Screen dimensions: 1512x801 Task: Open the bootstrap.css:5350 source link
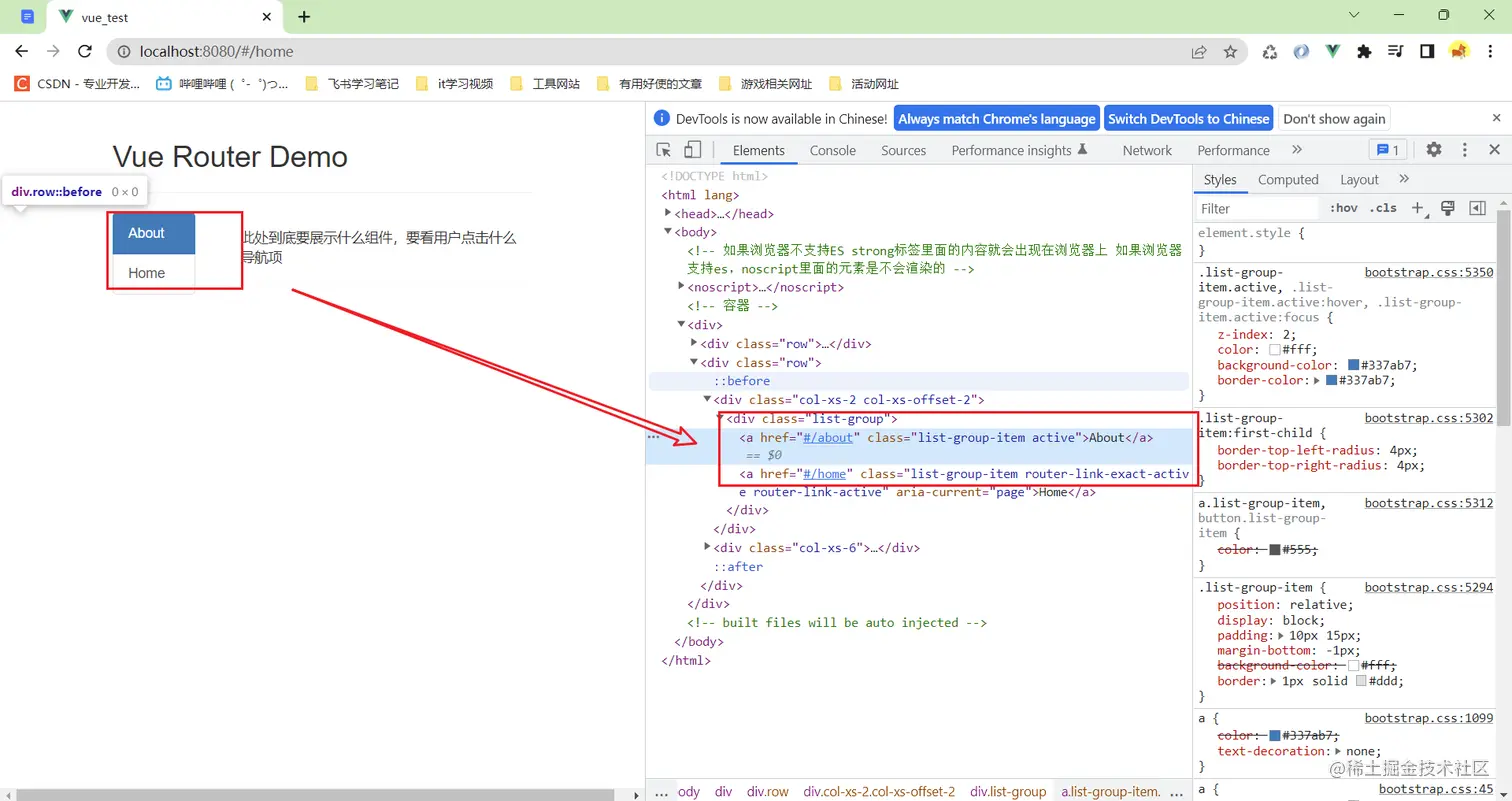1429,272
